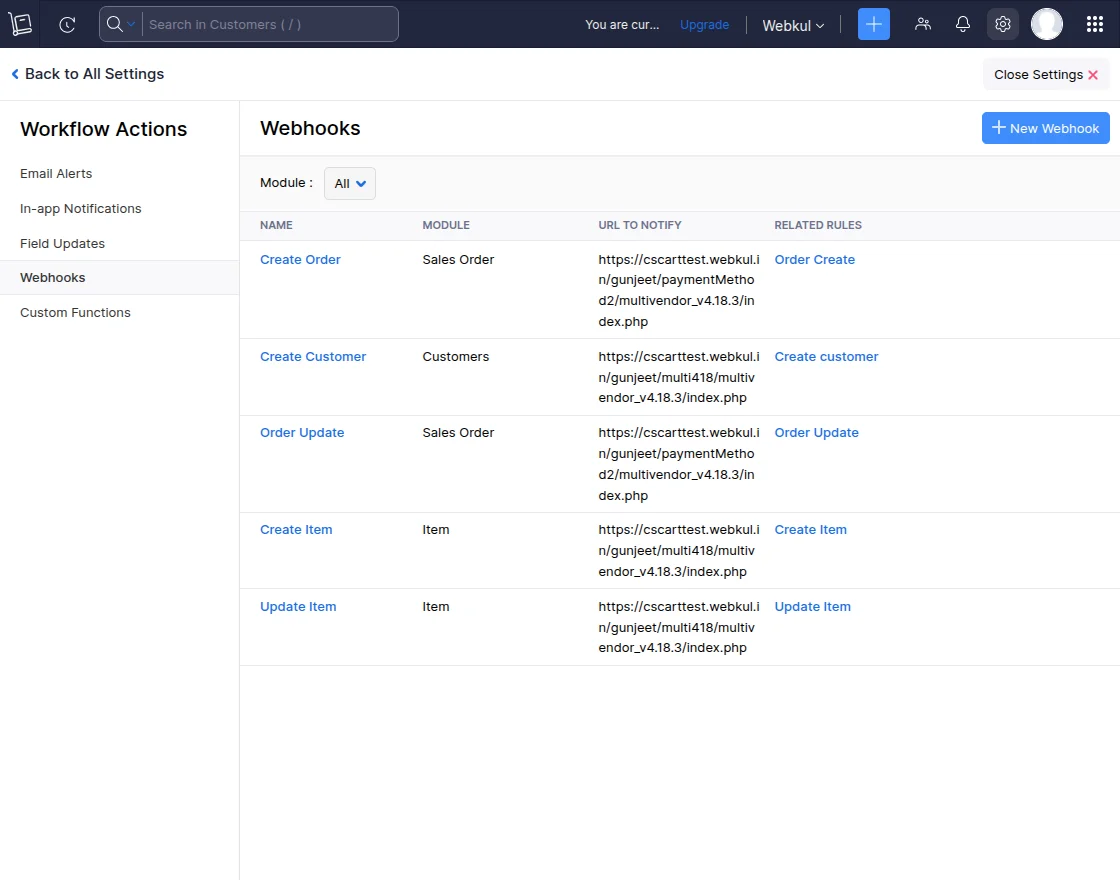1120x880 pixels.
Task: Expand the Webkul organization dropdown
Action: pos(793,25)
